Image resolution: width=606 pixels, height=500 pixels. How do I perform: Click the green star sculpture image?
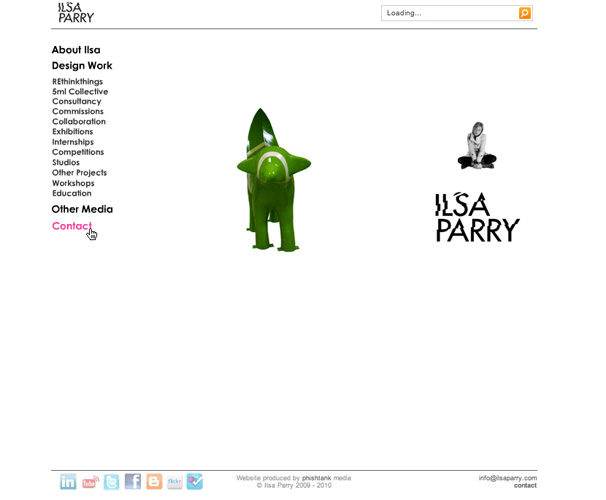pos(272,180)
